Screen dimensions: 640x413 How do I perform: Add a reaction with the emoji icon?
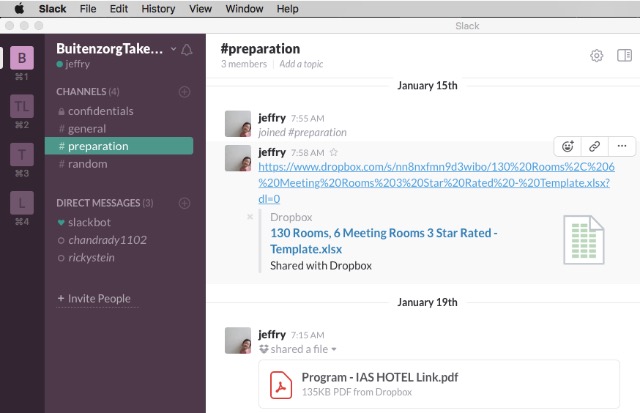[568, 146]
